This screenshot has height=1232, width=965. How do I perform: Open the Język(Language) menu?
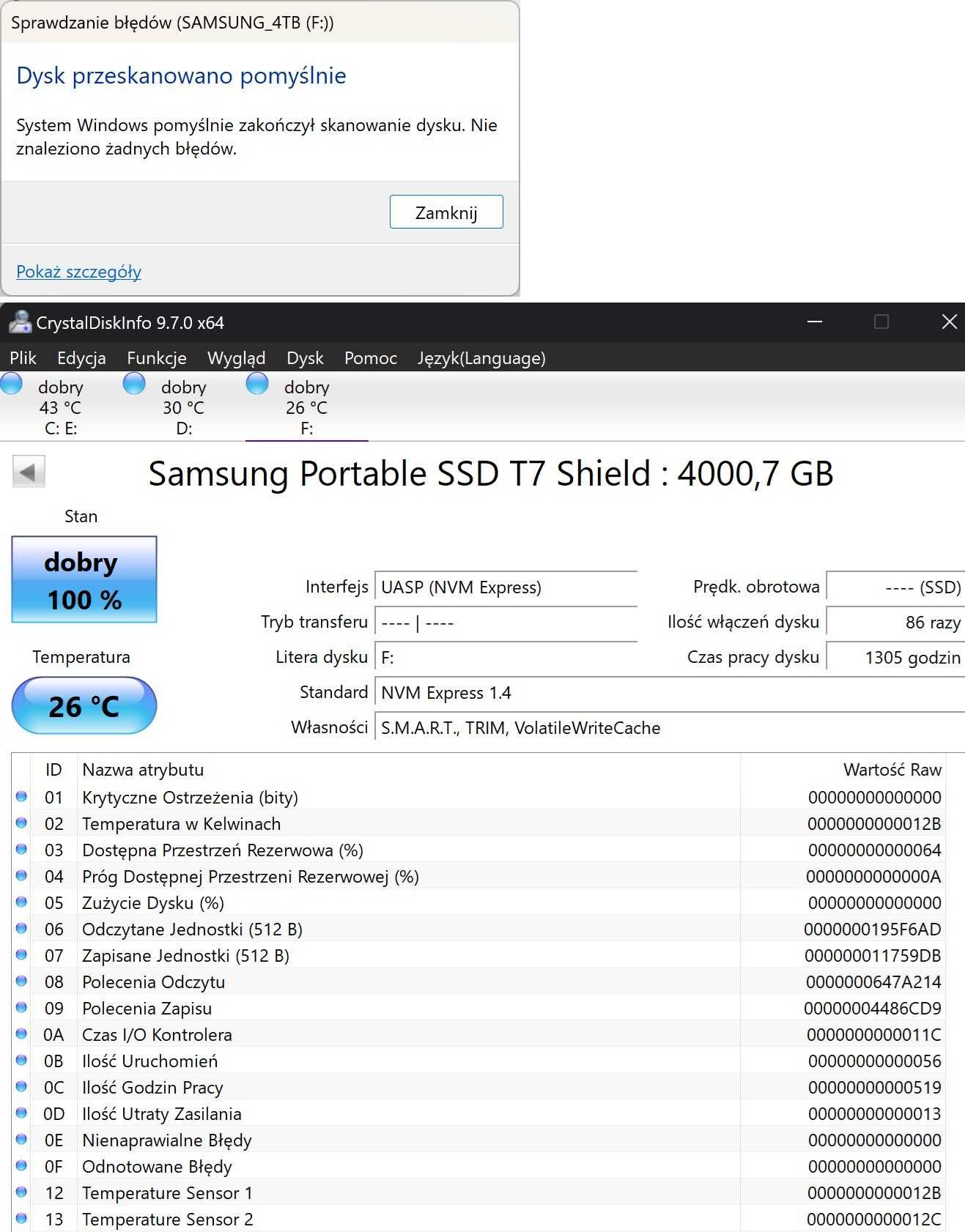481,358
